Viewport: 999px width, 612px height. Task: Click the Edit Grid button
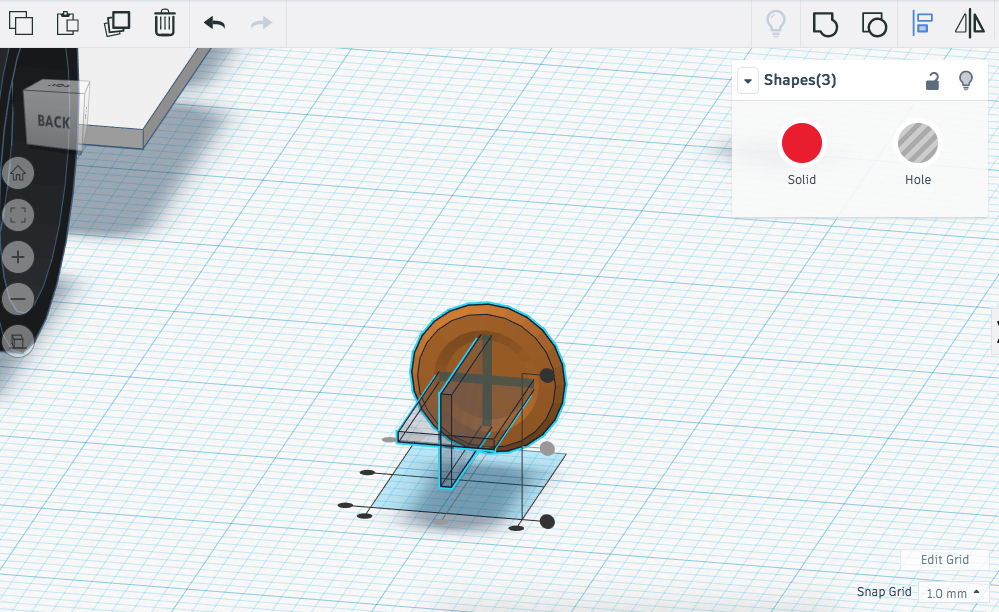click(944, 559)
